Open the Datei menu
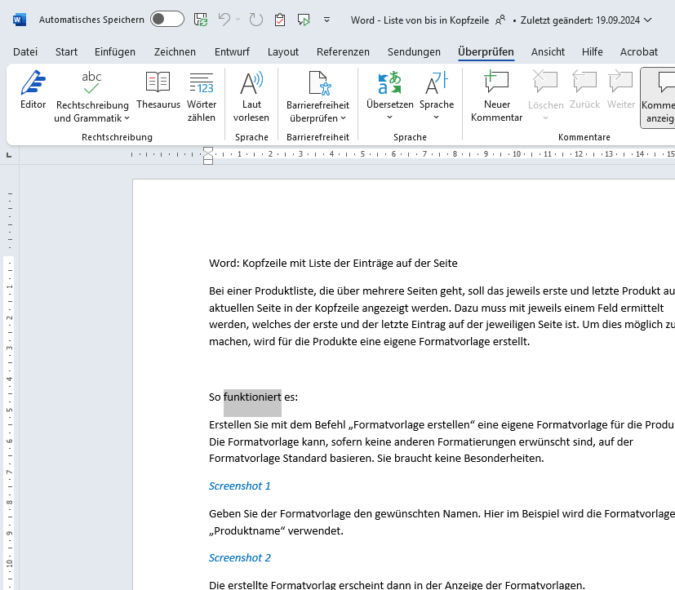This screenshot has height=590, width=675. coord(25,52)
